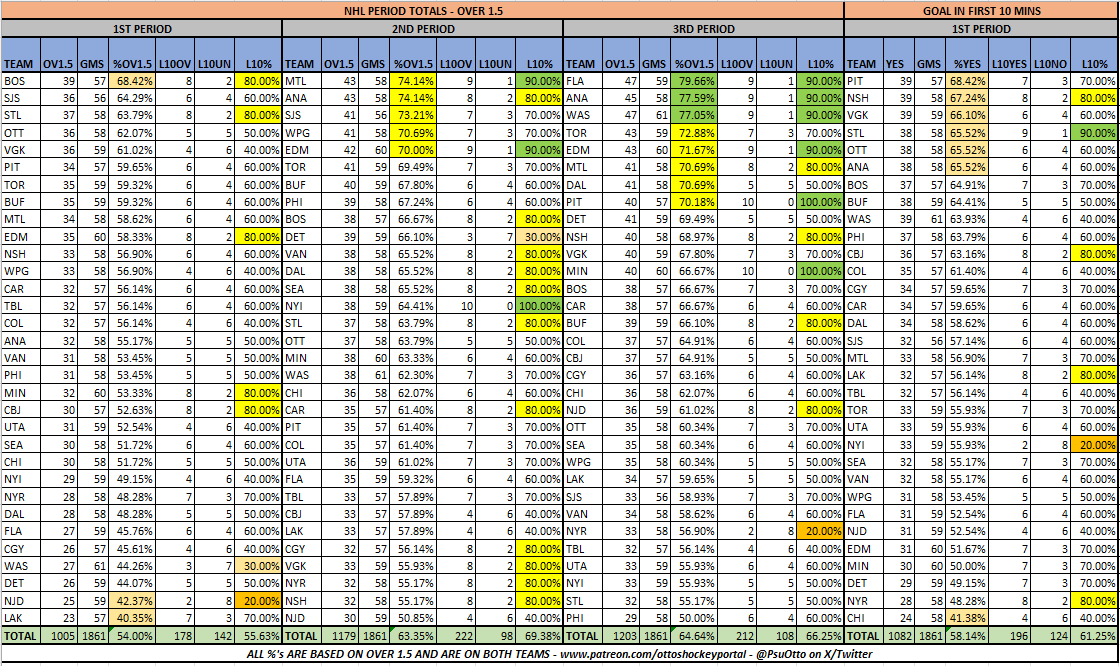Image resolution: width=1120 pixels, height=666 pixels.
Task: Click EDM's 70.00% in 2nd Period table
Action: pos(413,150)
